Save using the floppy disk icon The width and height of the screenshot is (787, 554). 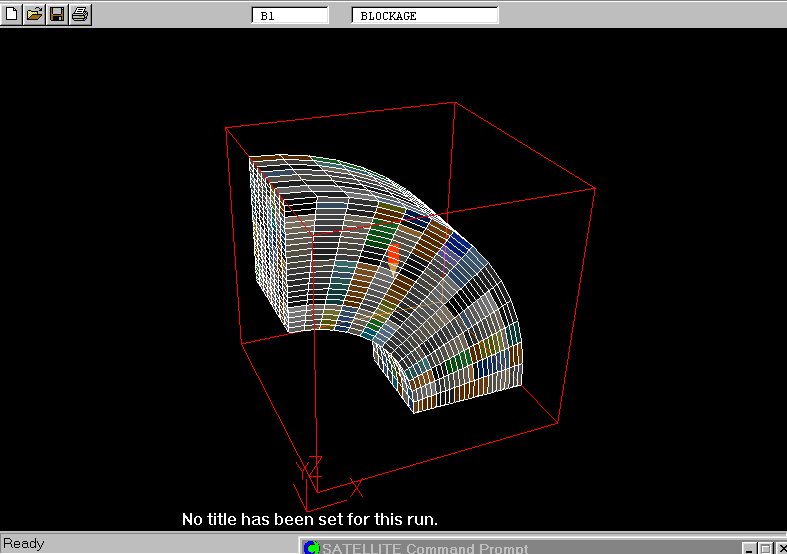(x=57, y=14)
